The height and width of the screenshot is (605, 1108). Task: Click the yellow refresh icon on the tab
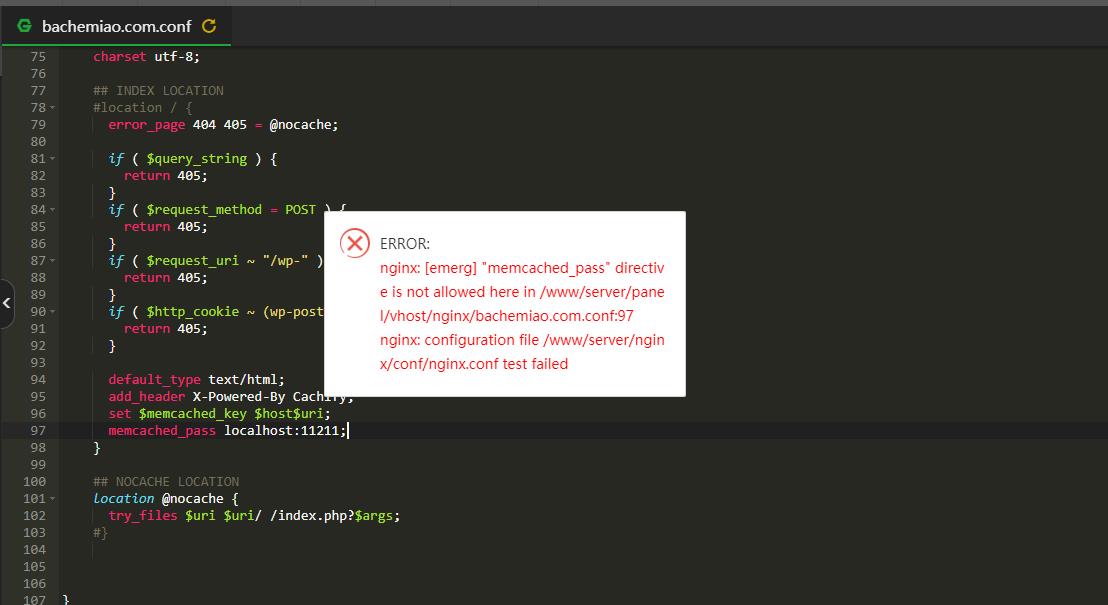209,26
